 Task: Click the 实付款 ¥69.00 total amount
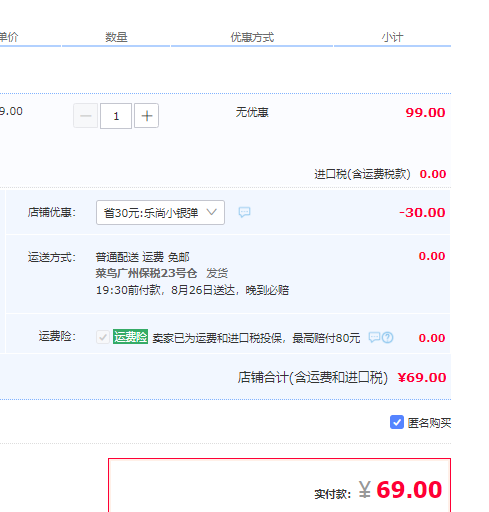click(x=378, y=490)
